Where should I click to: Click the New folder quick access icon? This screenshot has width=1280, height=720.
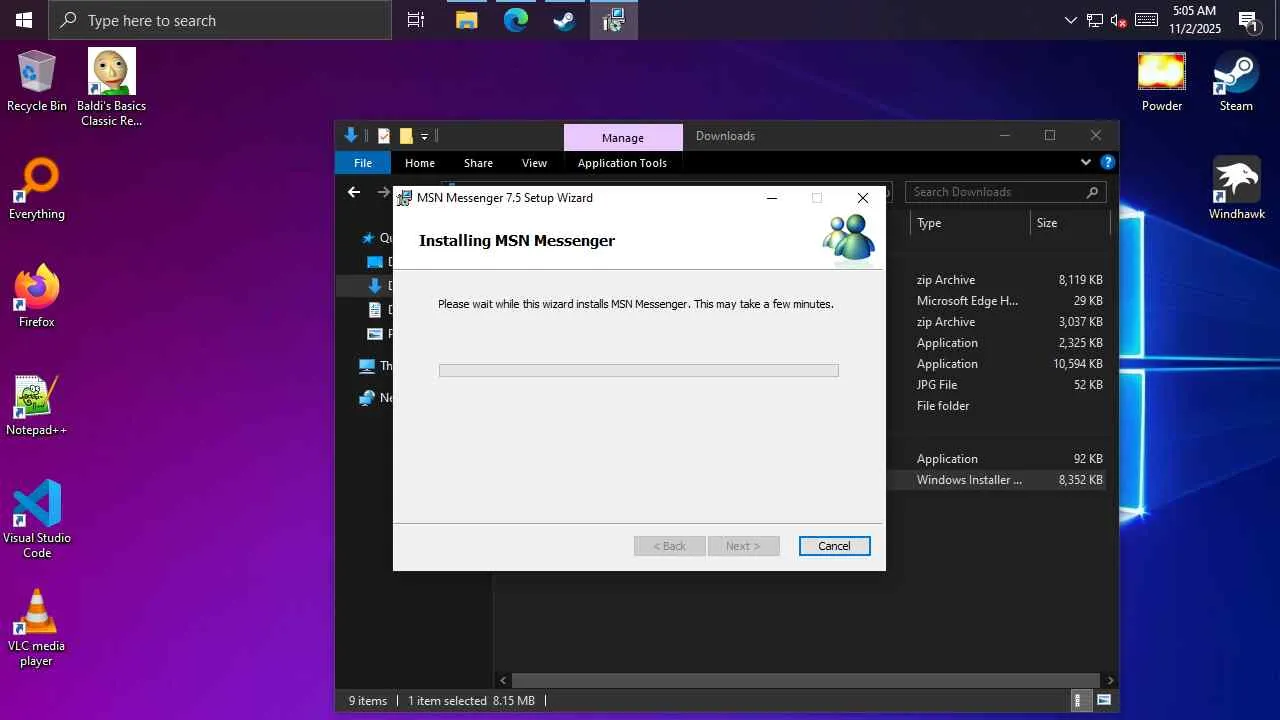[x=406, y=136]
